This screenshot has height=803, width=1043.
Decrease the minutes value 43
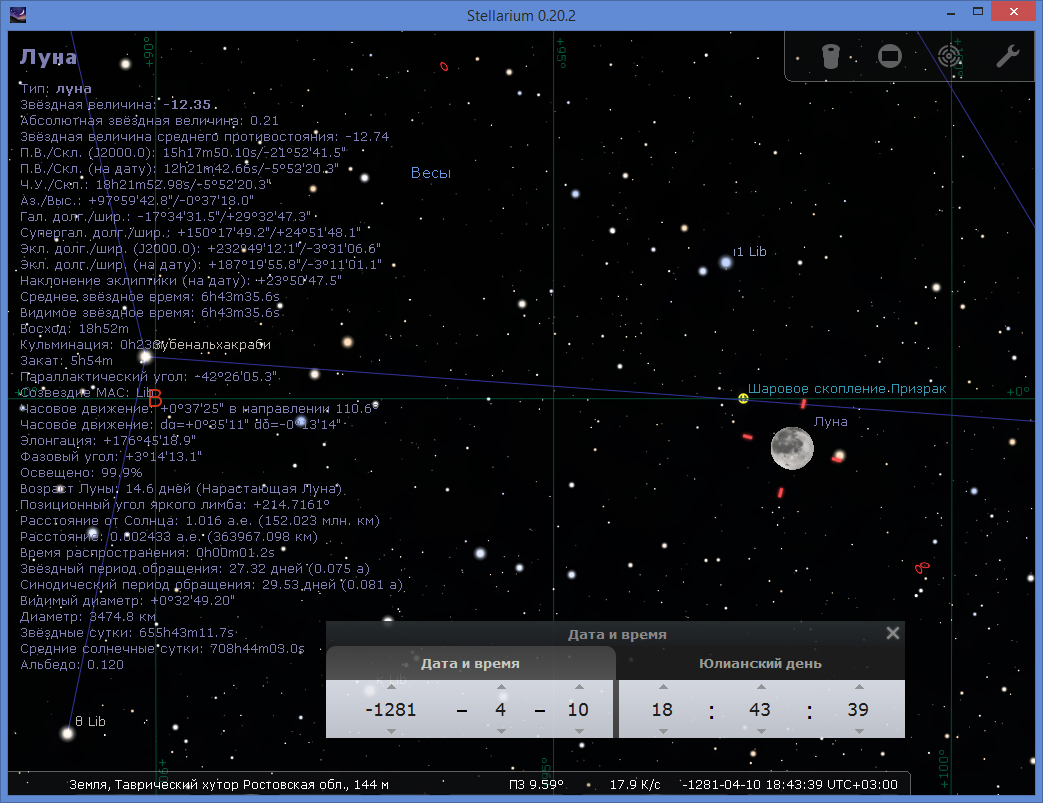[x=761, y=731]
